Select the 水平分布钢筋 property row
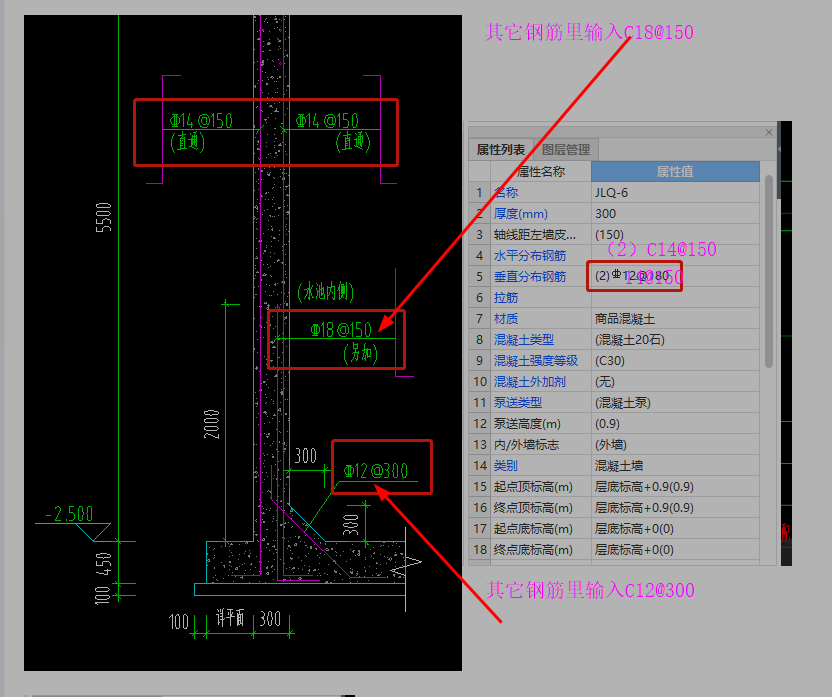 614,256
